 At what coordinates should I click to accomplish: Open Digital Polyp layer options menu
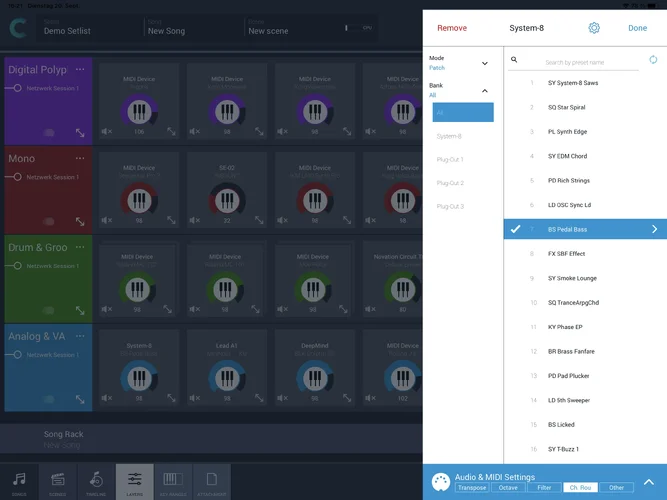tap(80, 70)
